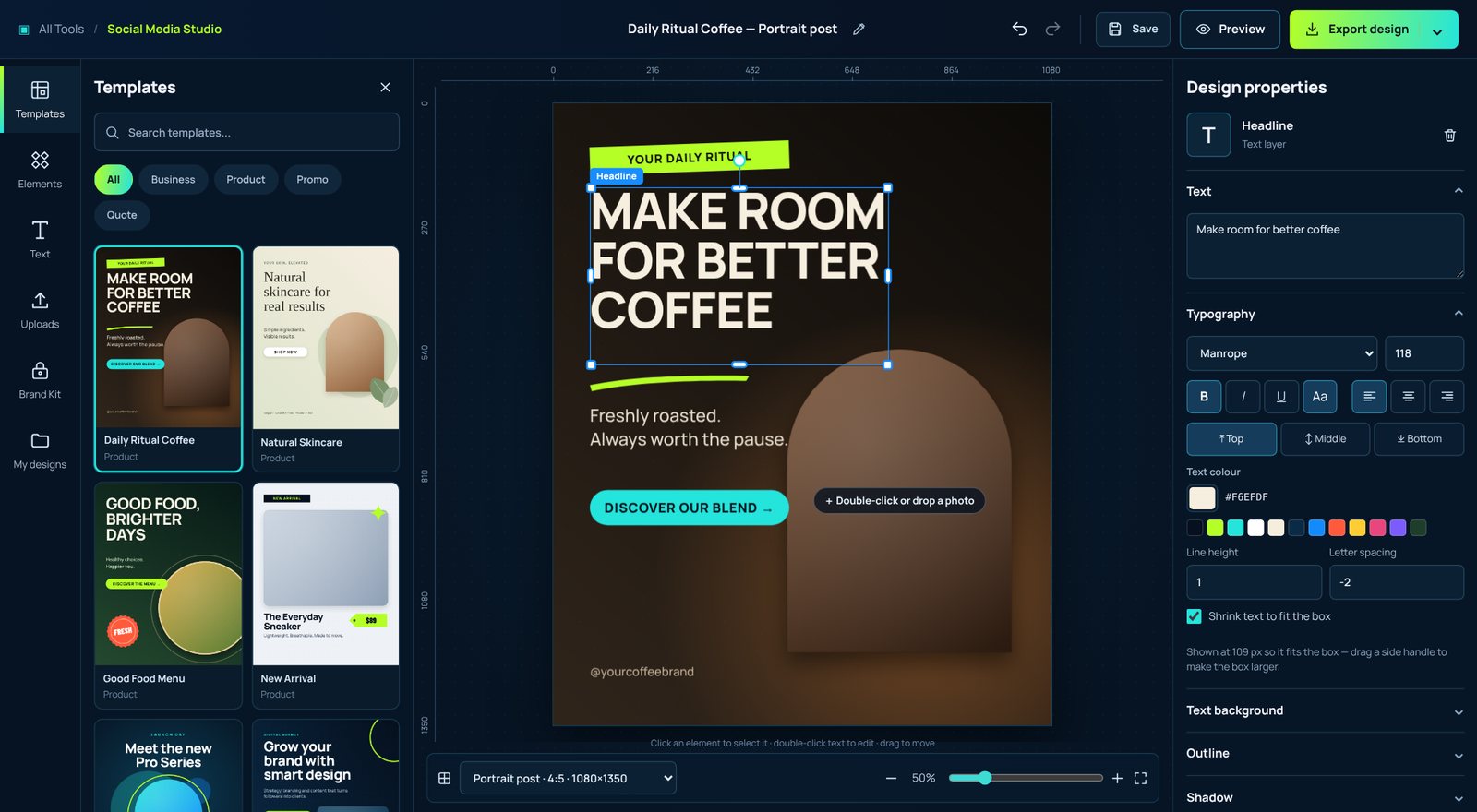Filter templates by Quote
The width and height of the screenshot is (1477, 812).
click(122, 215)
